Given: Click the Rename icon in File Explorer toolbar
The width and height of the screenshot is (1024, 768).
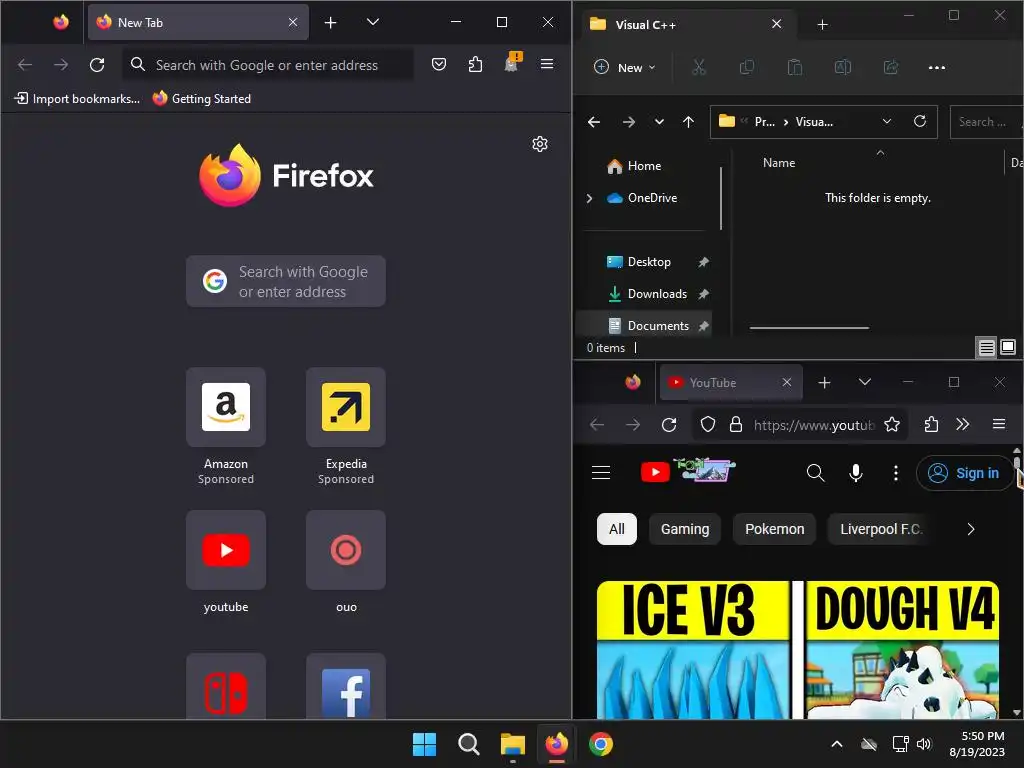Looking at the screenshot, I should [x=842, y=67].
